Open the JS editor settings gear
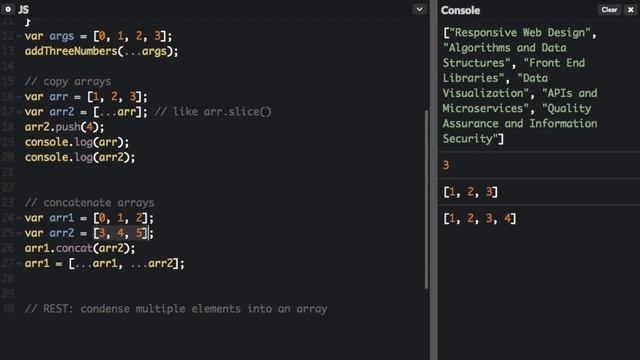The height and width of the screenshot is (360, 640). pos(8,9)
